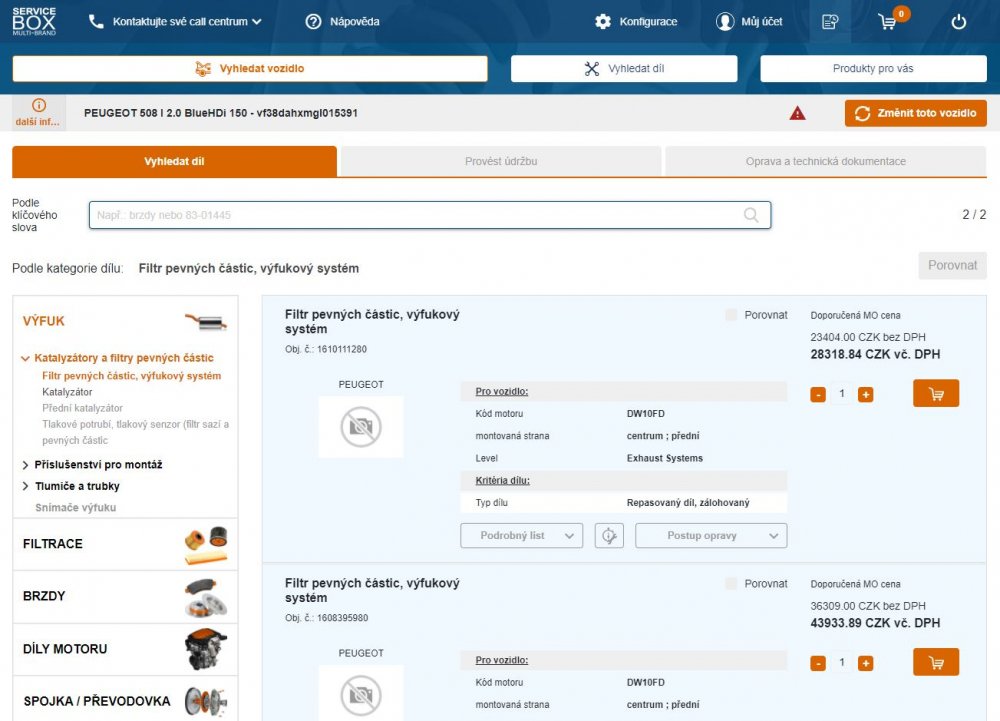Screen dimensions: 1000x721
Task: Add part 1610111280 to cart
Action: click(936, 393)
